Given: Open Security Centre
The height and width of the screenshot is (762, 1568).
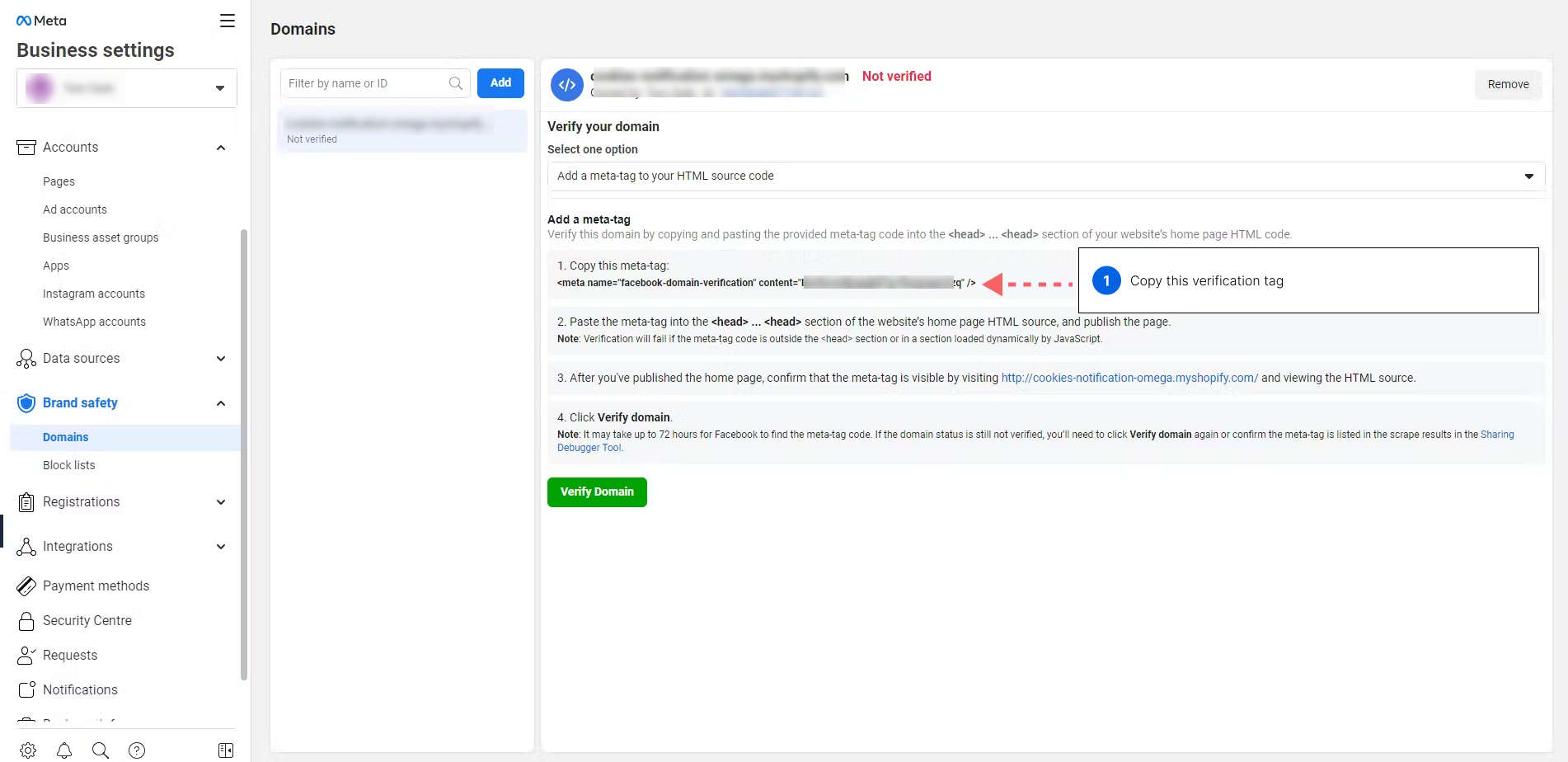Looking at the screenshot, I should coord(87,621).
